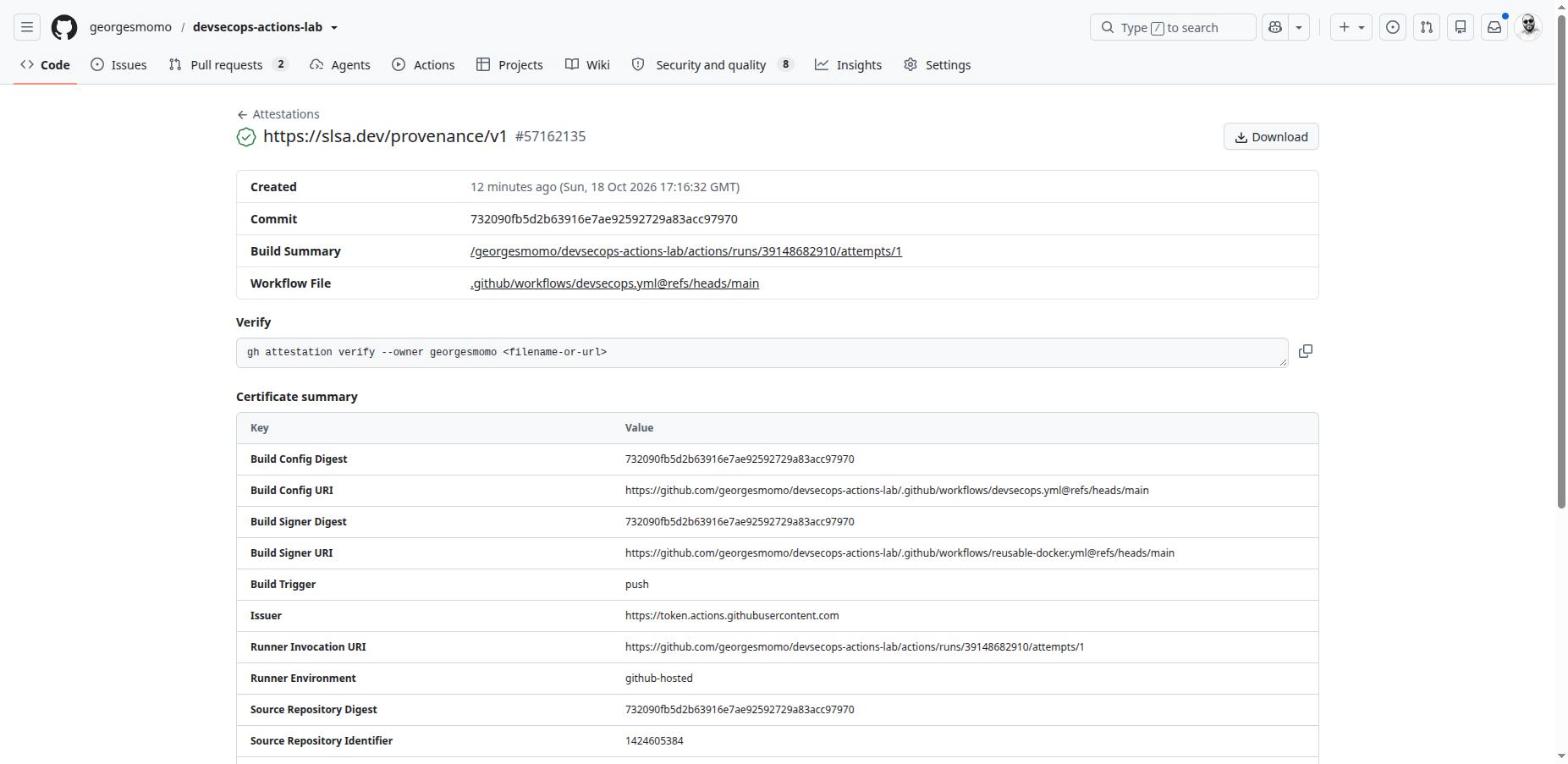View pull requests icon in top header
1568x764 pixels.
[x=1426, y=27]
